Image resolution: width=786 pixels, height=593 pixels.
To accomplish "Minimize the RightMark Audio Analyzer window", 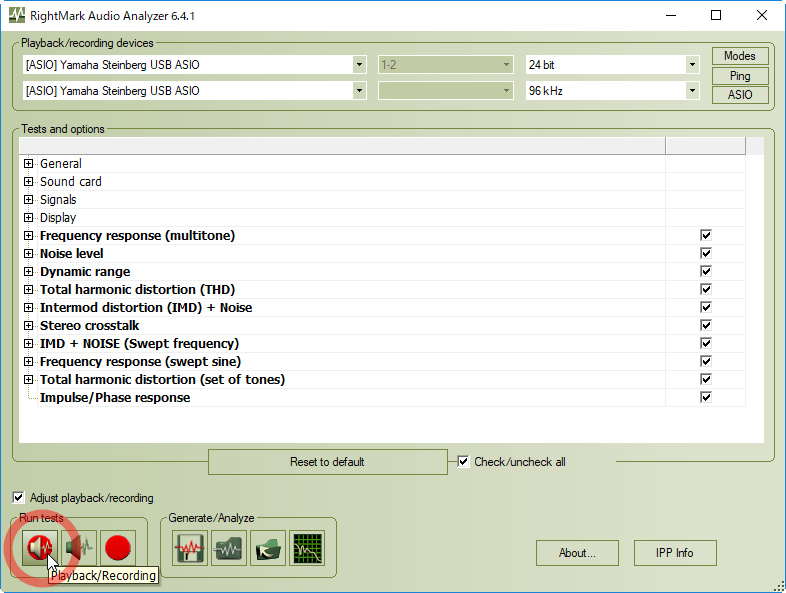I will (671, 15).
